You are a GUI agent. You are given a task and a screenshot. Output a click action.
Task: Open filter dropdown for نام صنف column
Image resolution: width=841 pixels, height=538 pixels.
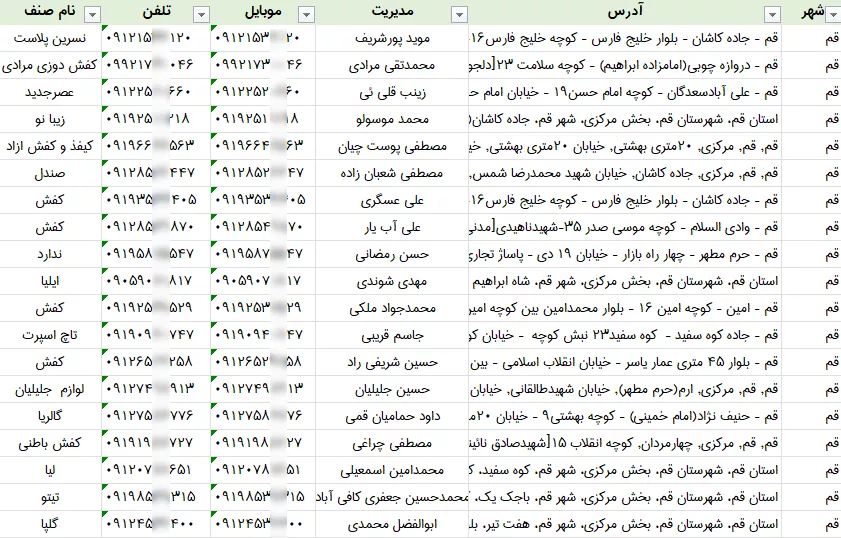click(92, 14)
